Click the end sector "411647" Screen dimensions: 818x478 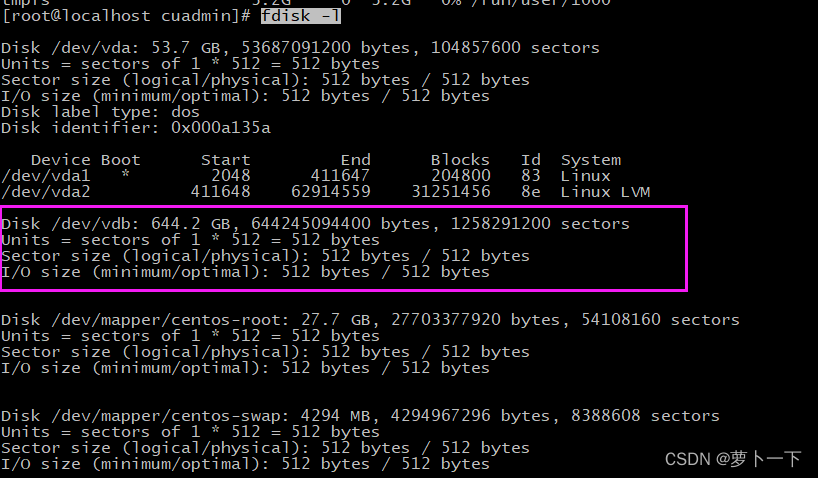pos(341,175)
